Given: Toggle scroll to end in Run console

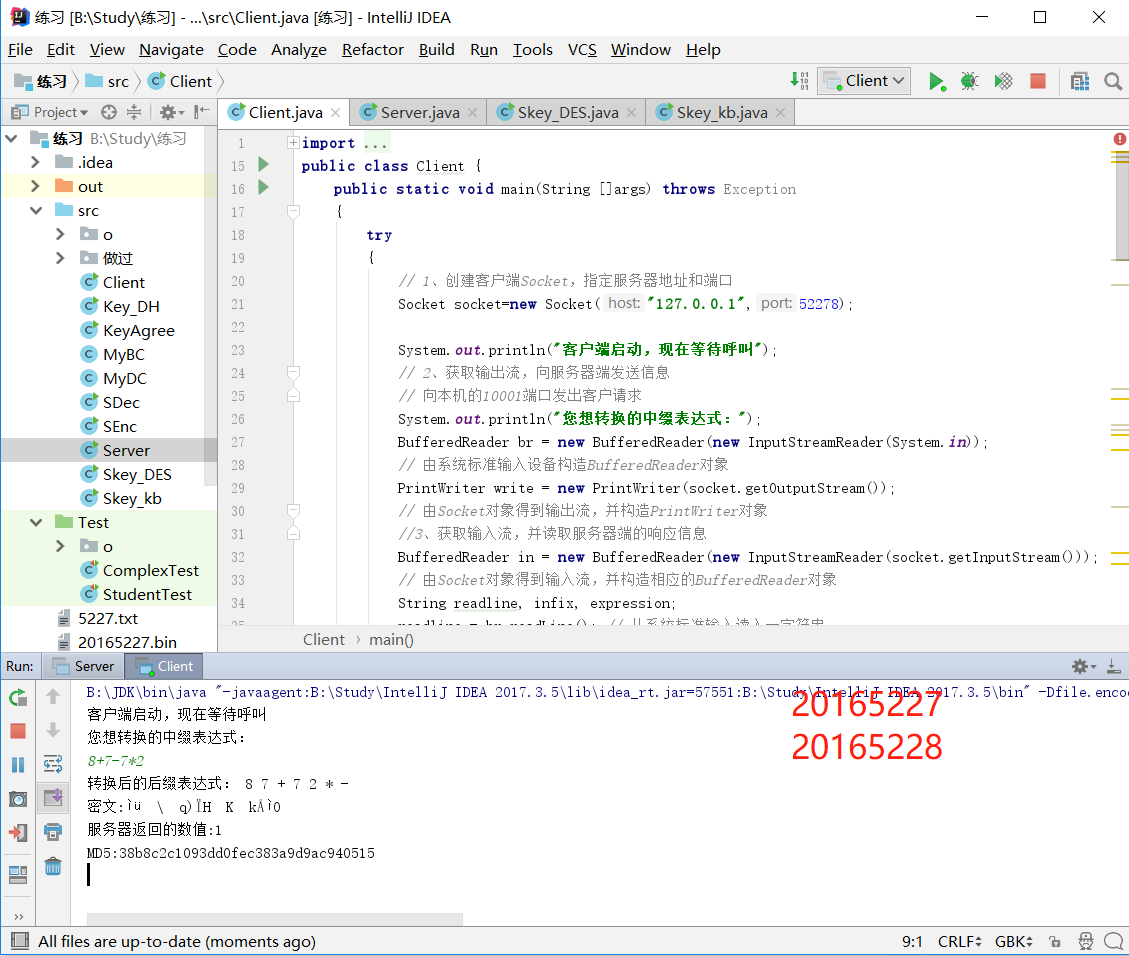Looking at the screenshot, I should pos(53,797).
